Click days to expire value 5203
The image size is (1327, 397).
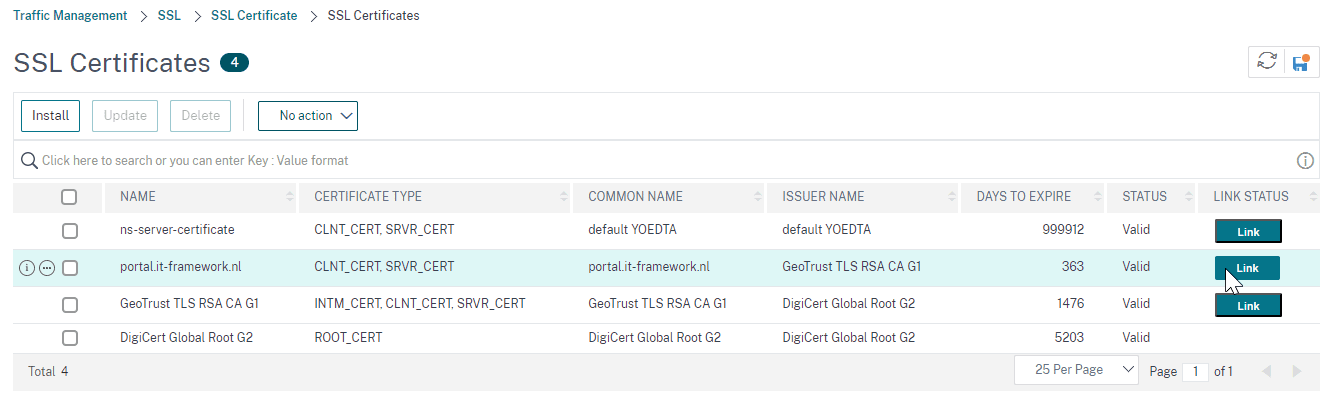(1069, 338)
